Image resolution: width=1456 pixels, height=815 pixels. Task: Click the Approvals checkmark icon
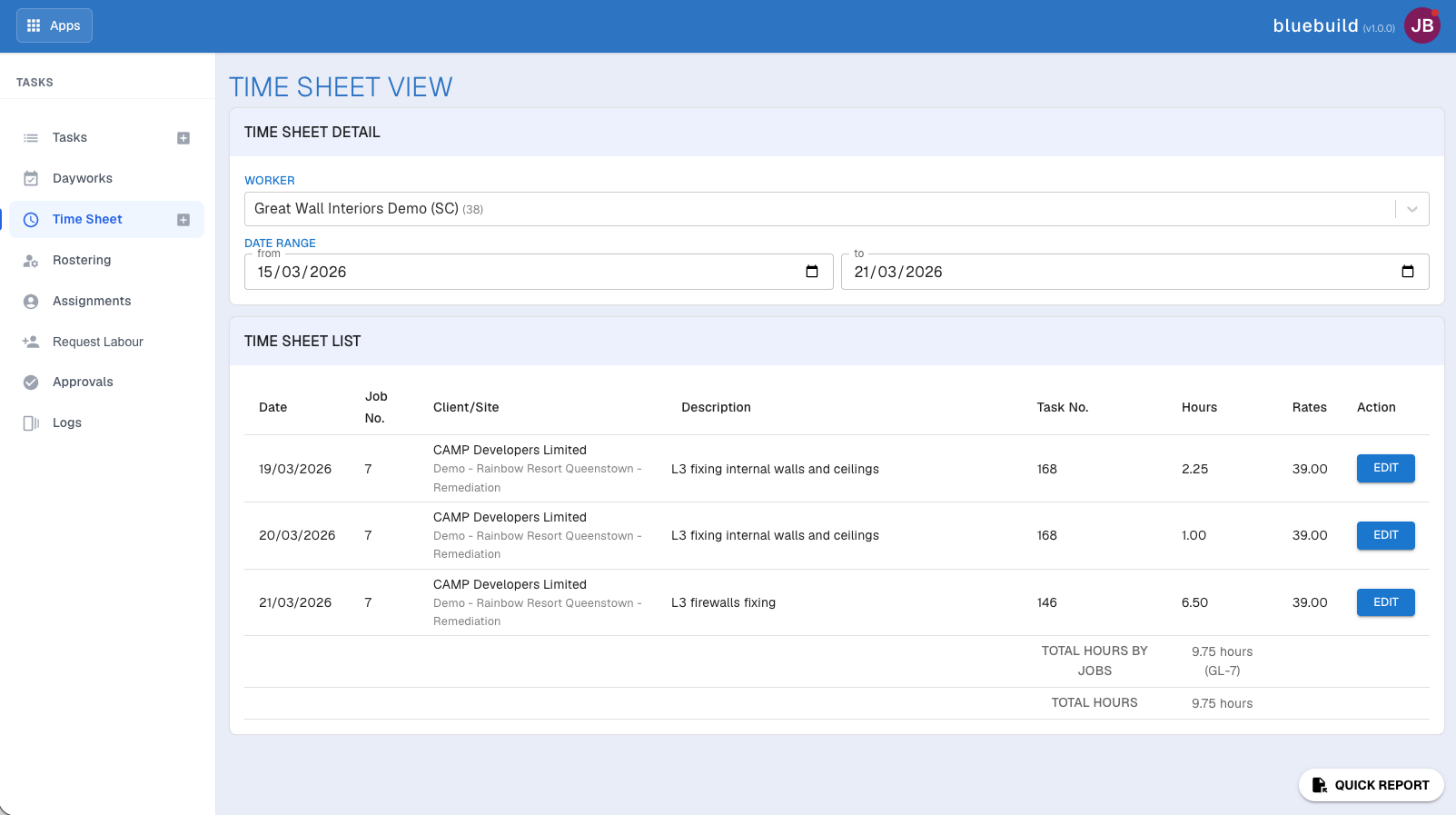coord(31,383)
